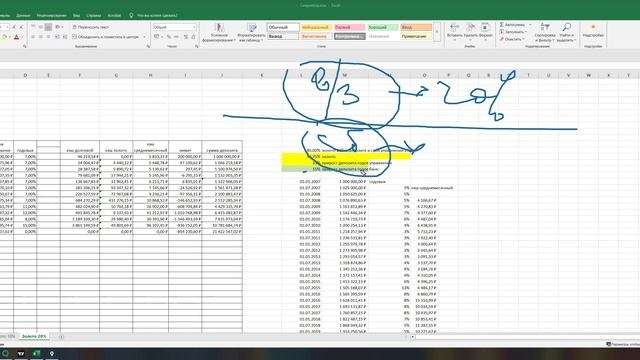Toggle Wrap text (Переносить текст)
This screenshot has width=640, height=360.
(90, 27)
